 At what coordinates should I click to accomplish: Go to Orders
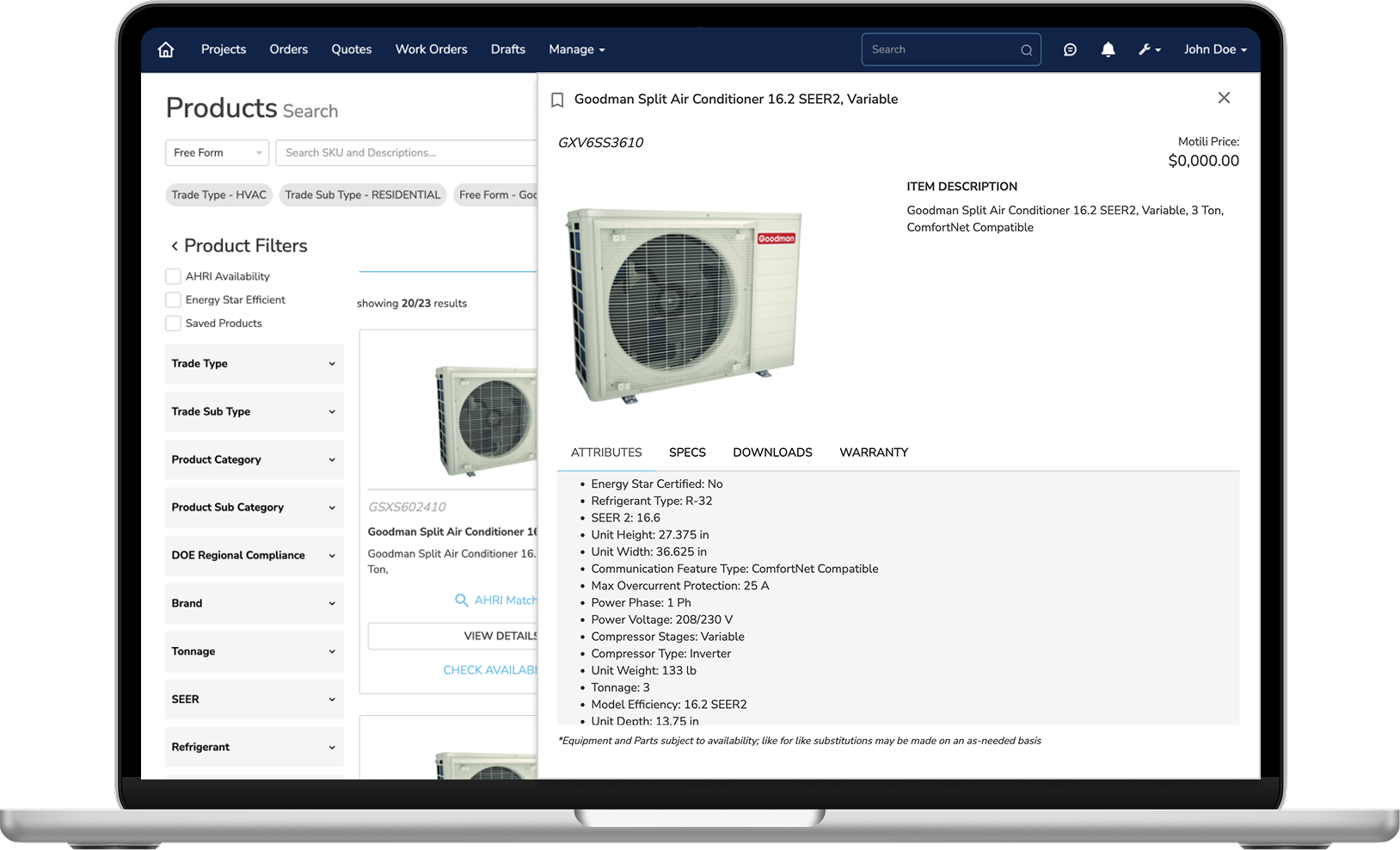click(x=289, y=50)
